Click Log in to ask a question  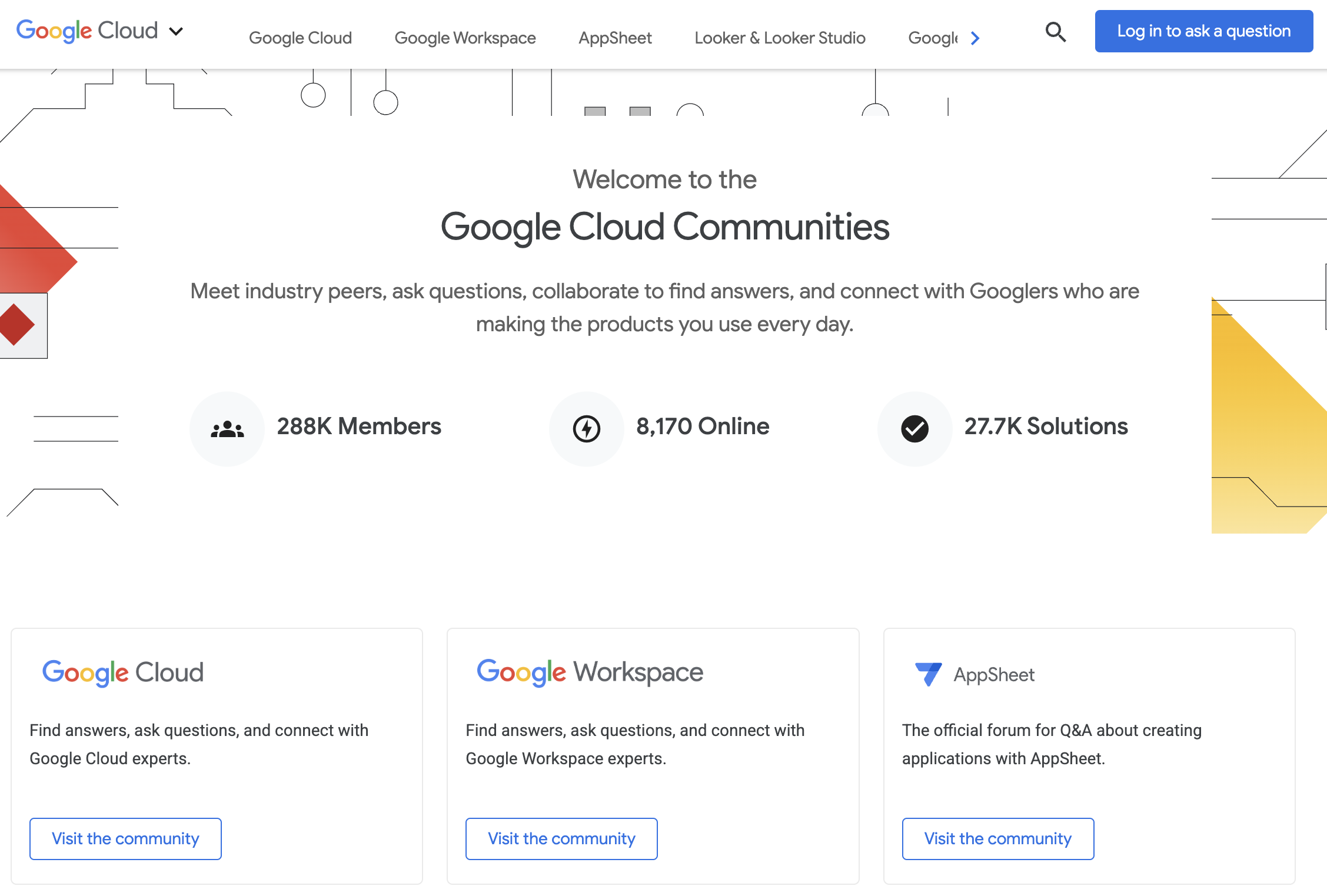pos(1203,31)
